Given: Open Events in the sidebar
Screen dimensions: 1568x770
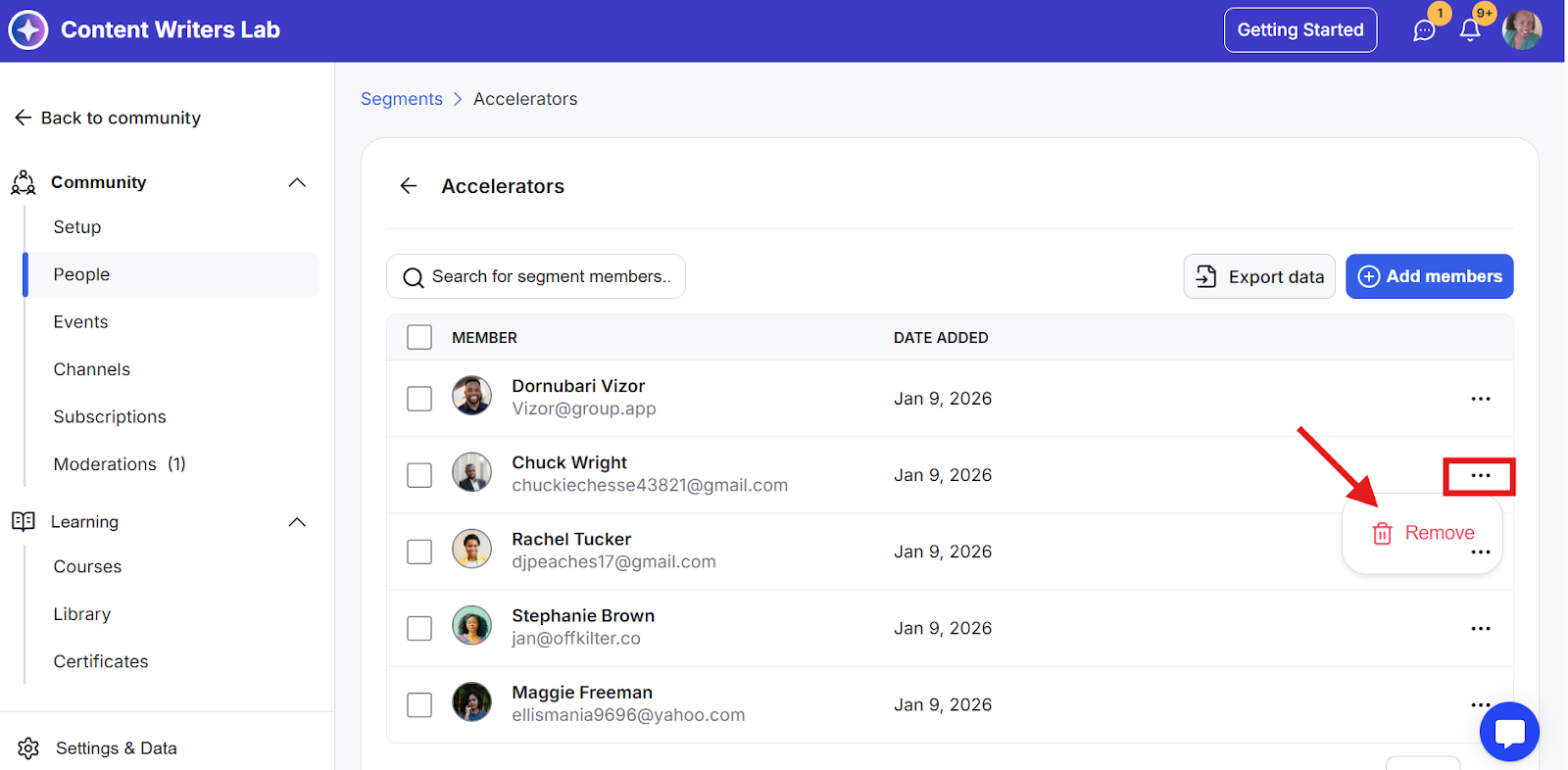Looking at the screenshot, I should (81, 322).
